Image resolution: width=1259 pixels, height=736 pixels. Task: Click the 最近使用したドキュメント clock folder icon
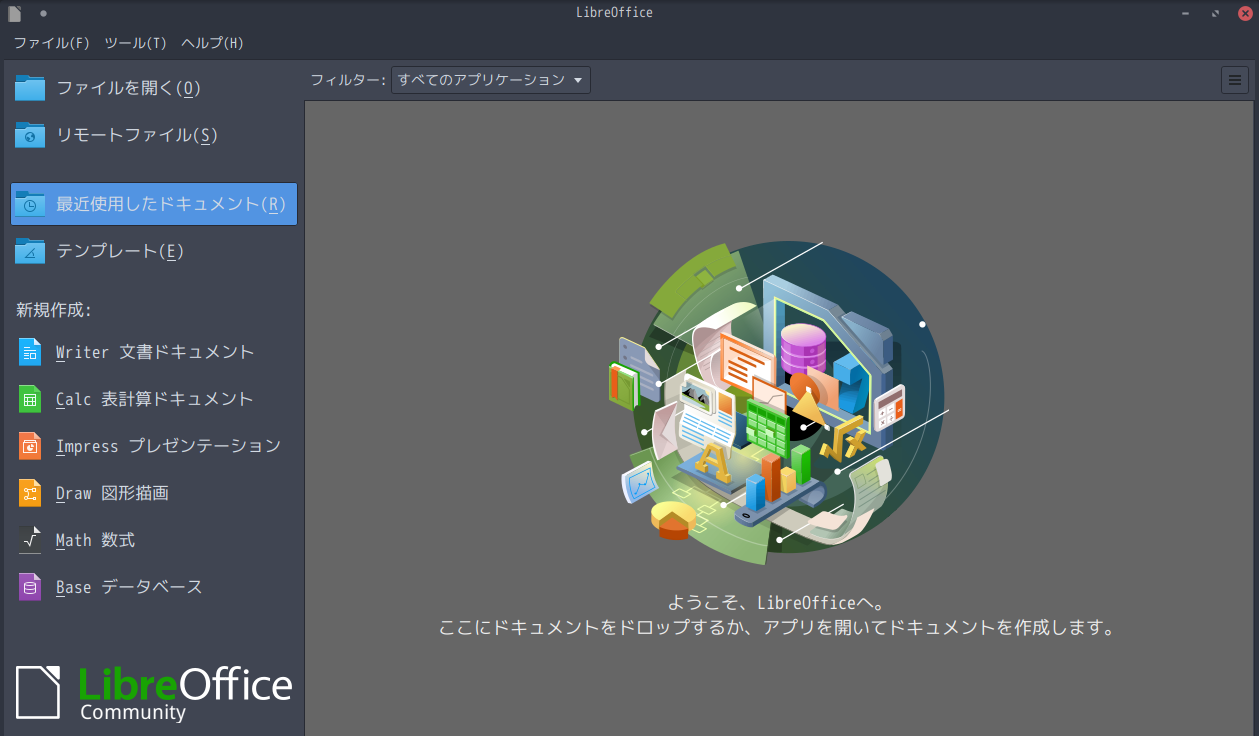pyautogui.click(x=30, y=204)
